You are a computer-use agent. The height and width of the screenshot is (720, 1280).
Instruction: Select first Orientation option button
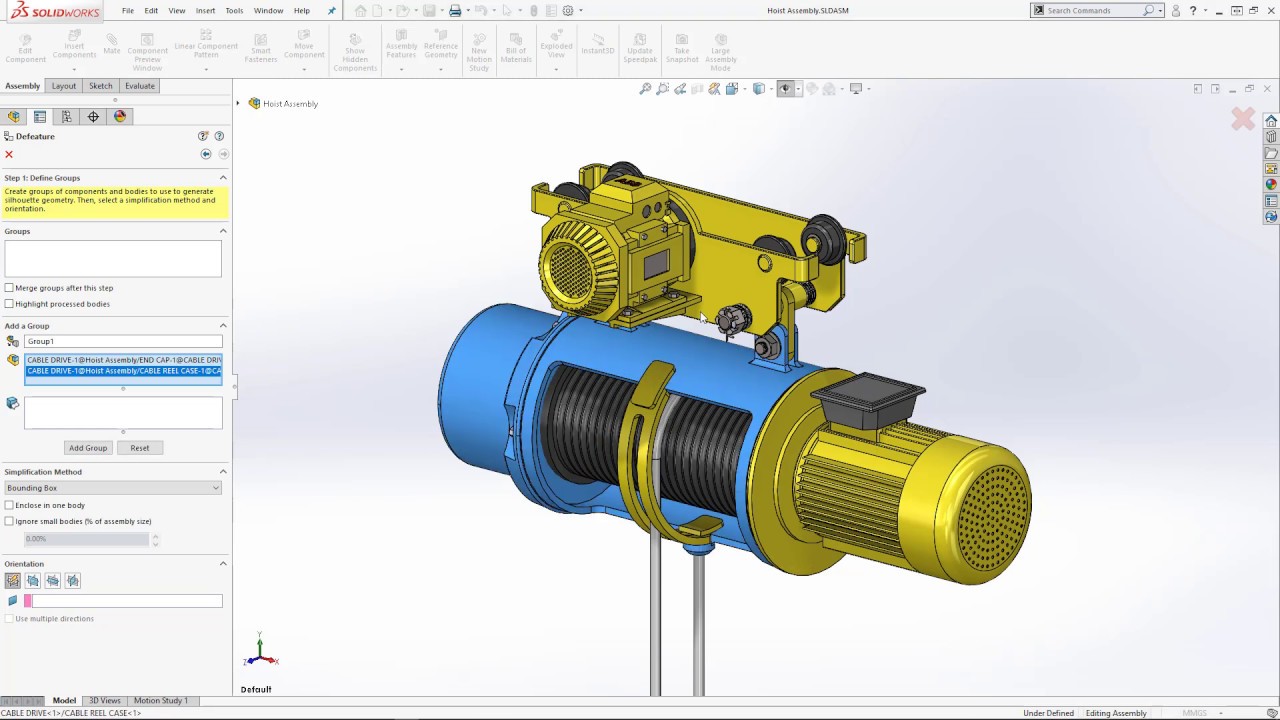pos(13,580)
